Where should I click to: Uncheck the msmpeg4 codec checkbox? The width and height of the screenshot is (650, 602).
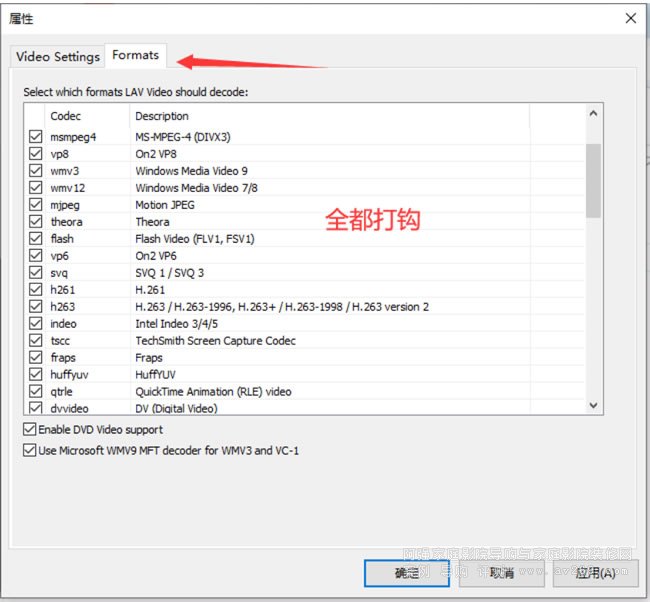click(x=36, y=137)
